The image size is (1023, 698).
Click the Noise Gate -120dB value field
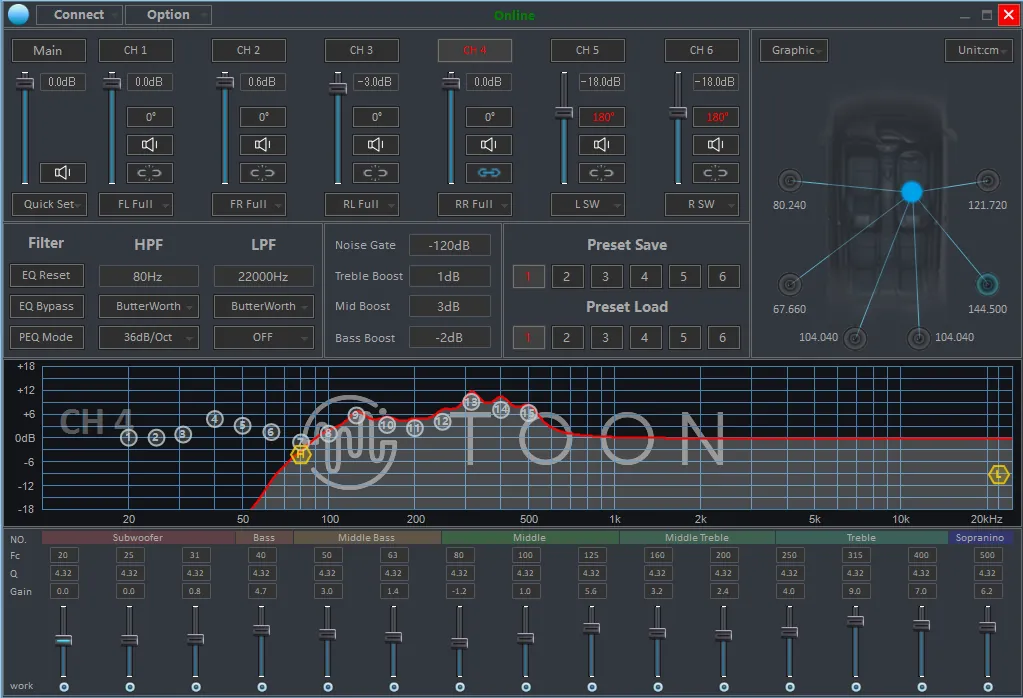point(449,245)
